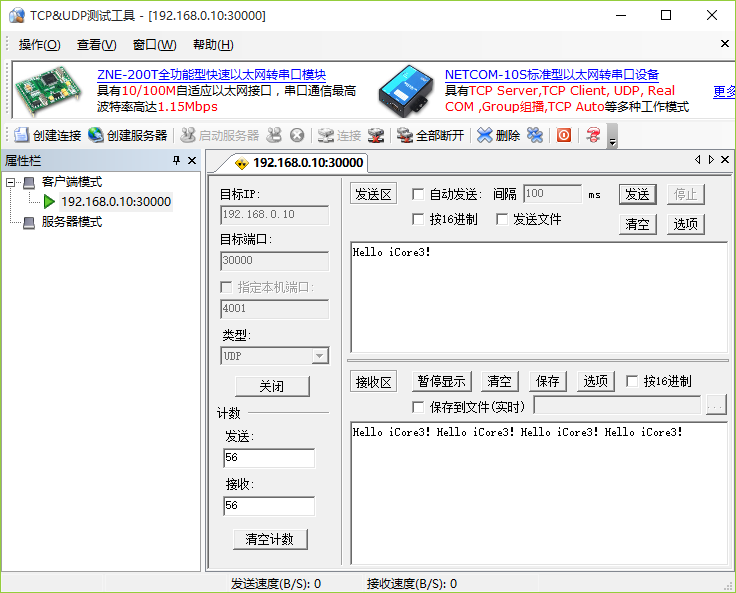Check 保存到文件(实时) save to file option
Viewport: 736px width, 593px height.
418,406
